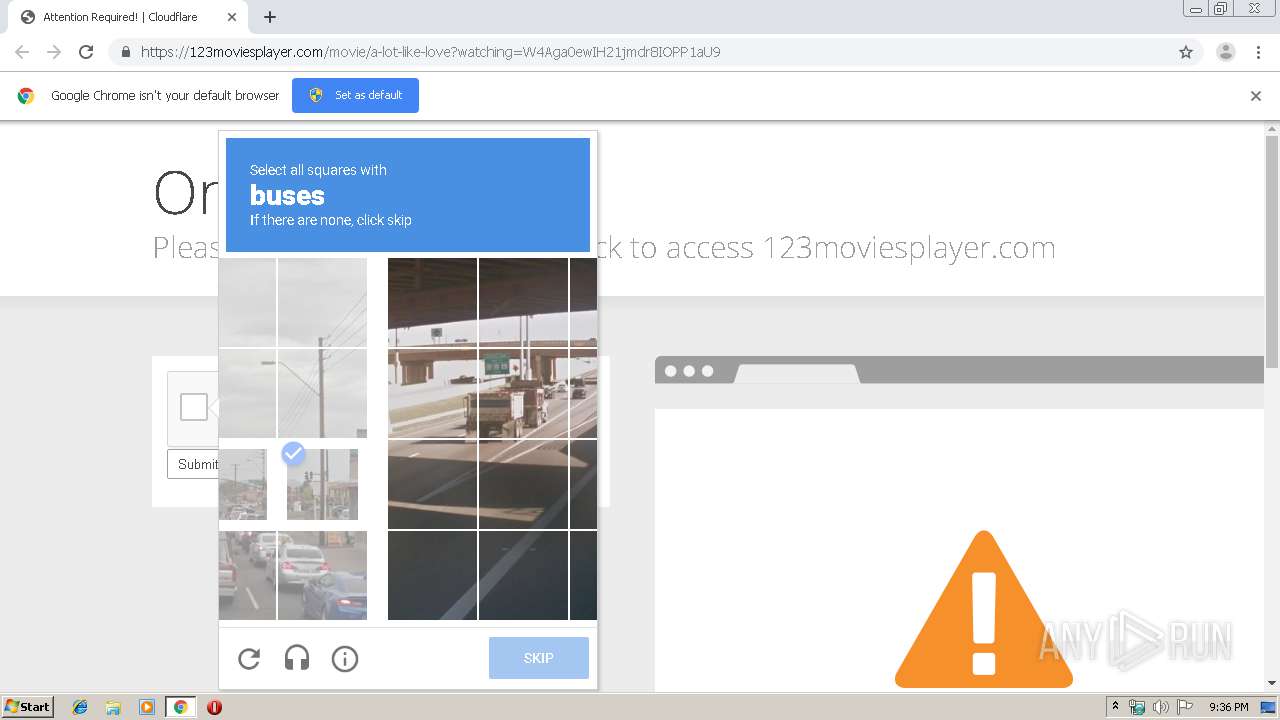Select the captcha tile with blue car in traffic
Screen dimensions: 1280x720
[x=322, y=575]
